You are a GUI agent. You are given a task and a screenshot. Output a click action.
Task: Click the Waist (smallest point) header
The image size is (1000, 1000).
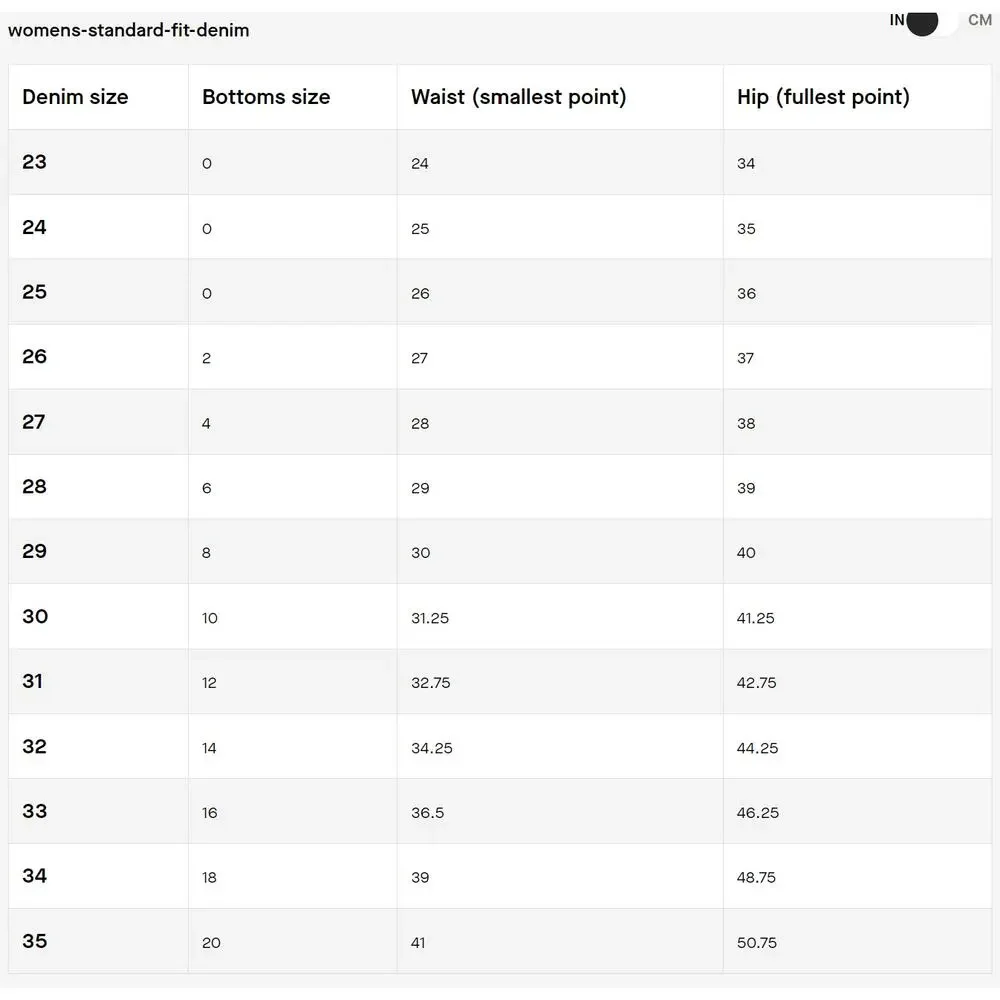(x=518, y=97)
